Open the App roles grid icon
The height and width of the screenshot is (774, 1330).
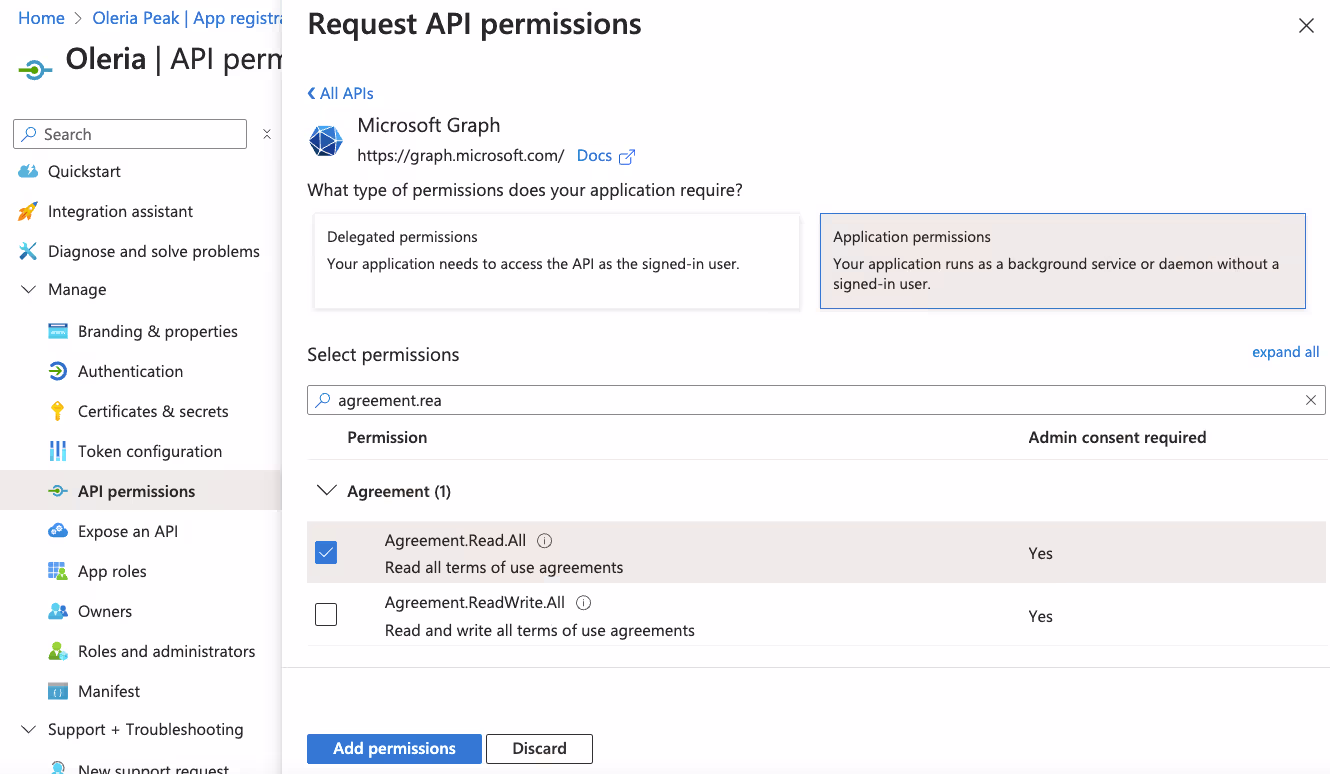[x=58, y=571]
